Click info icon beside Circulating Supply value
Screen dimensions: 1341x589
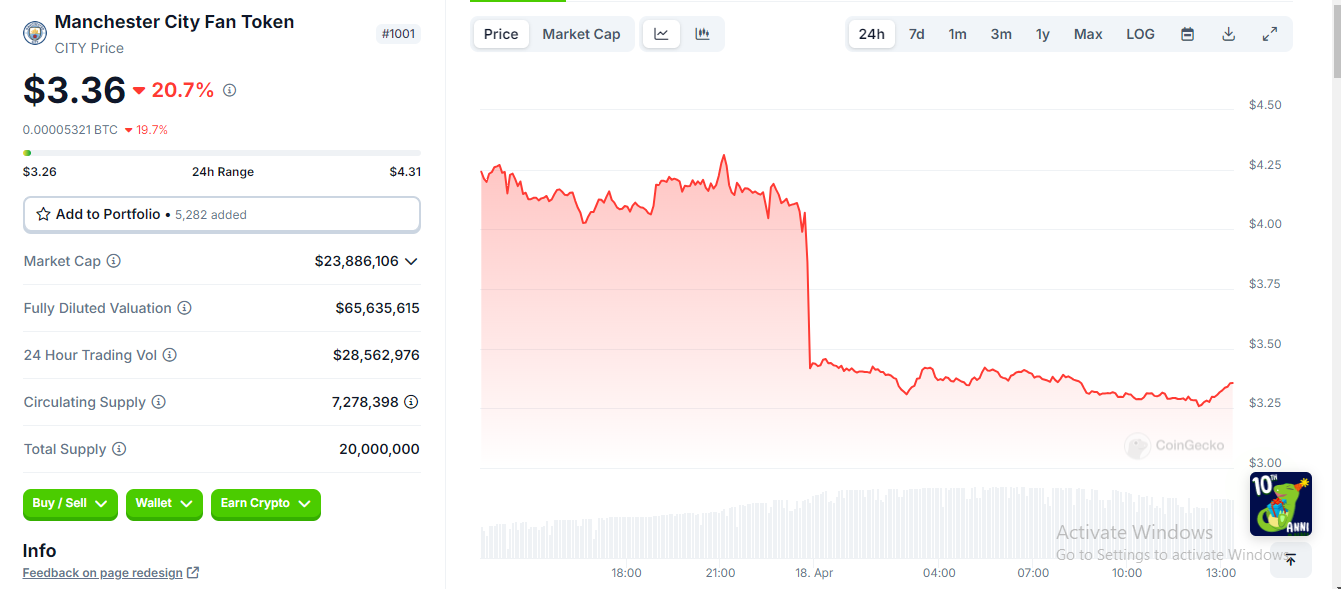(411, 402)
